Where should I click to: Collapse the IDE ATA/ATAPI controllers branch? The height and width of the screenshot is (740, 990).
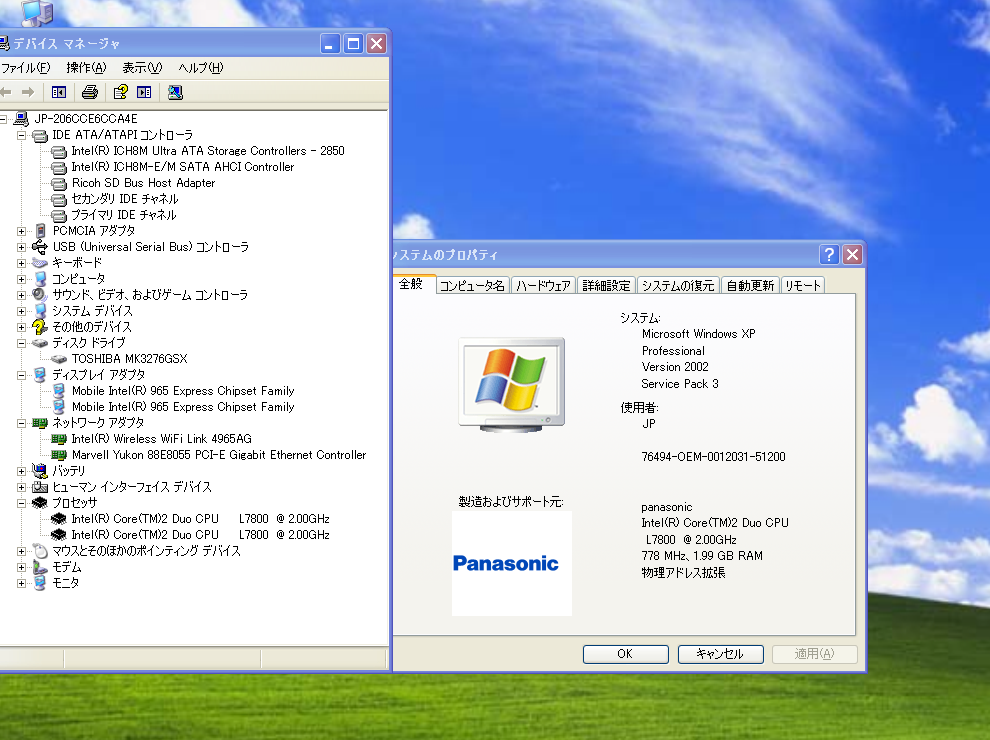[x=21, y=134]
